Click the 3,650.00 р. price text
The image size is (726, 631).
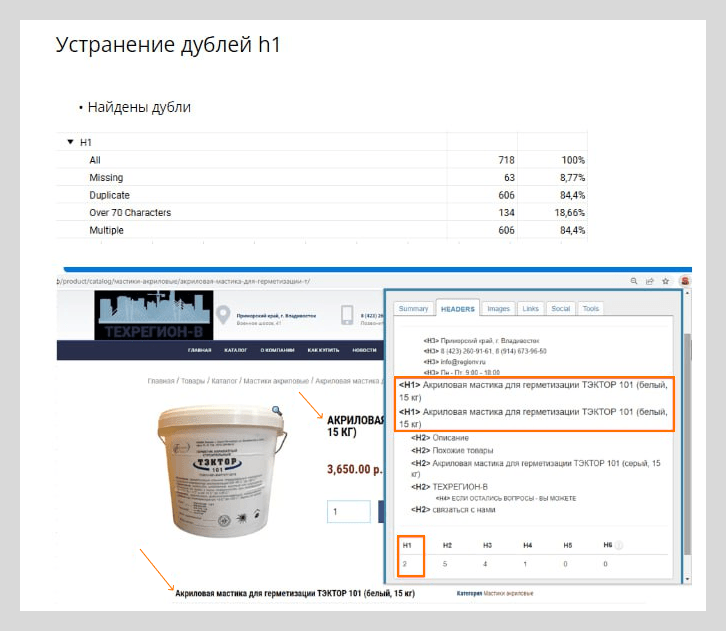pos(355,469)
